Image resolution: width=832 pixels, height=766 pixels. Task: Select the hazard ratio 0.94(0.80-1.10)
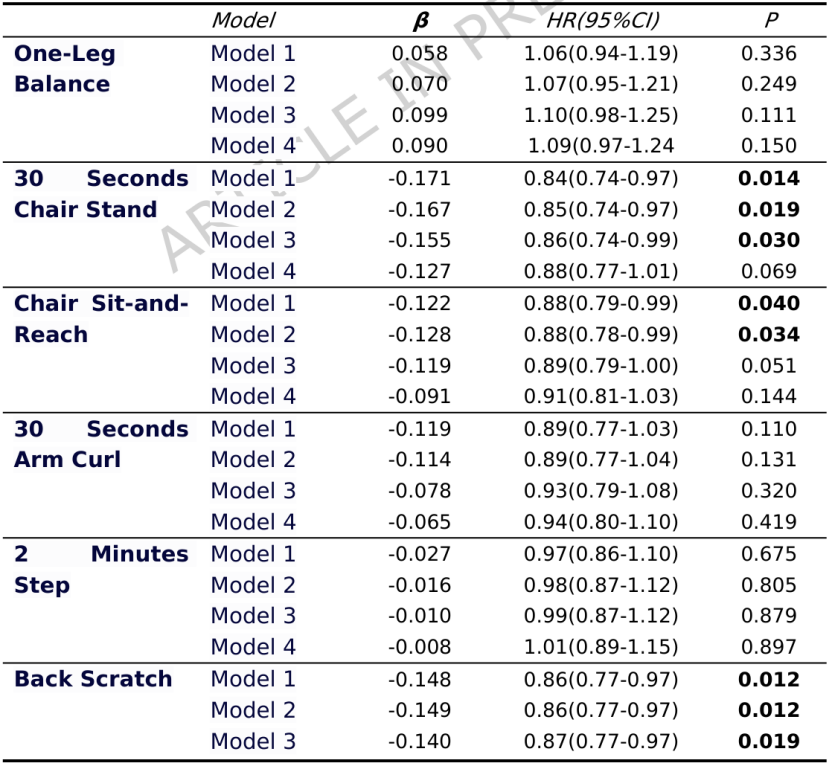pyautogui.click(x=600, y=522)
